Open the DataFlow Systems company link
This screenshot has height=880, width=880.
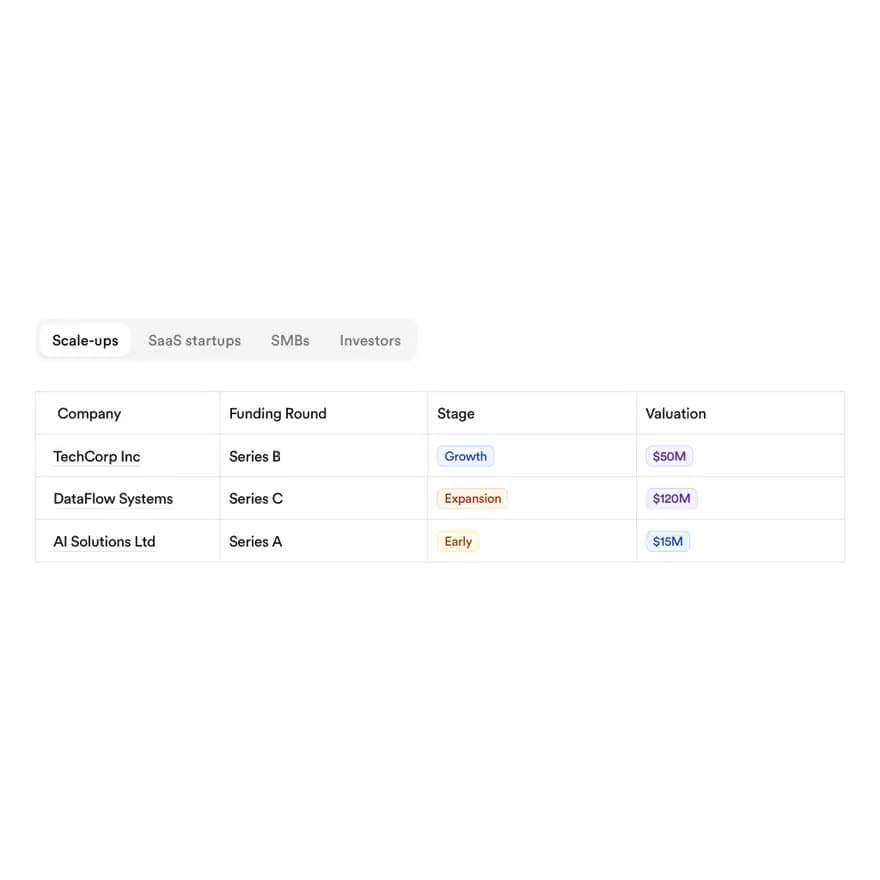point(113,498)
